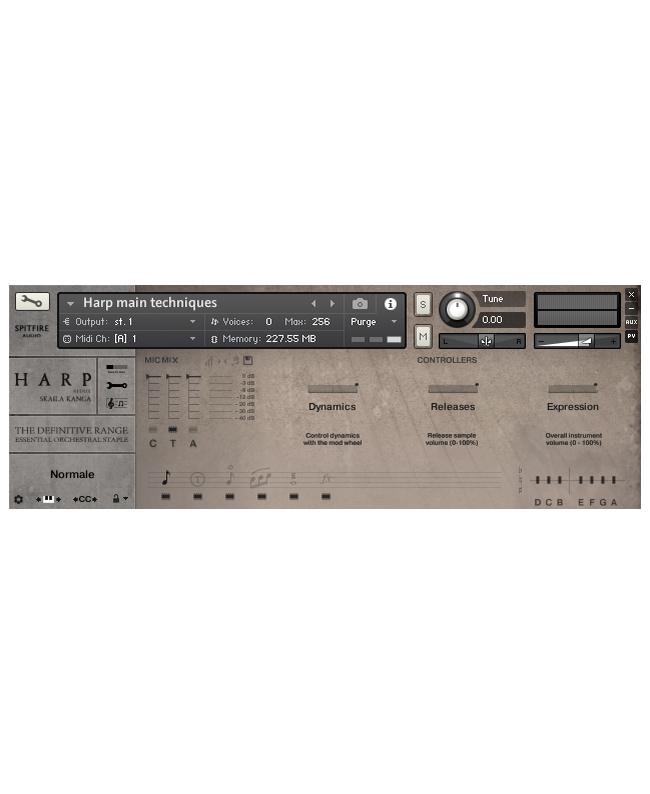Screen dimensions: 650x794
Task: Adjust the L/R pan slider
Action: point(482,341)
